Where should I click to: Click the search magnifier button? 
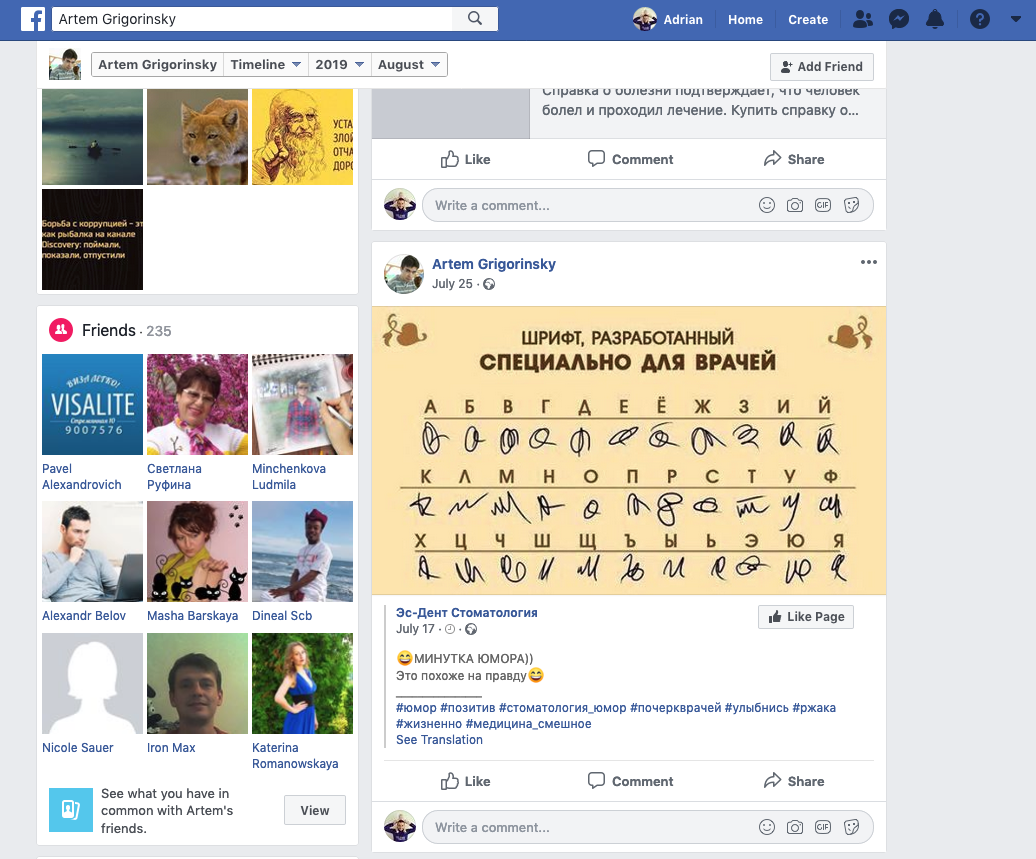pos(475,19)
